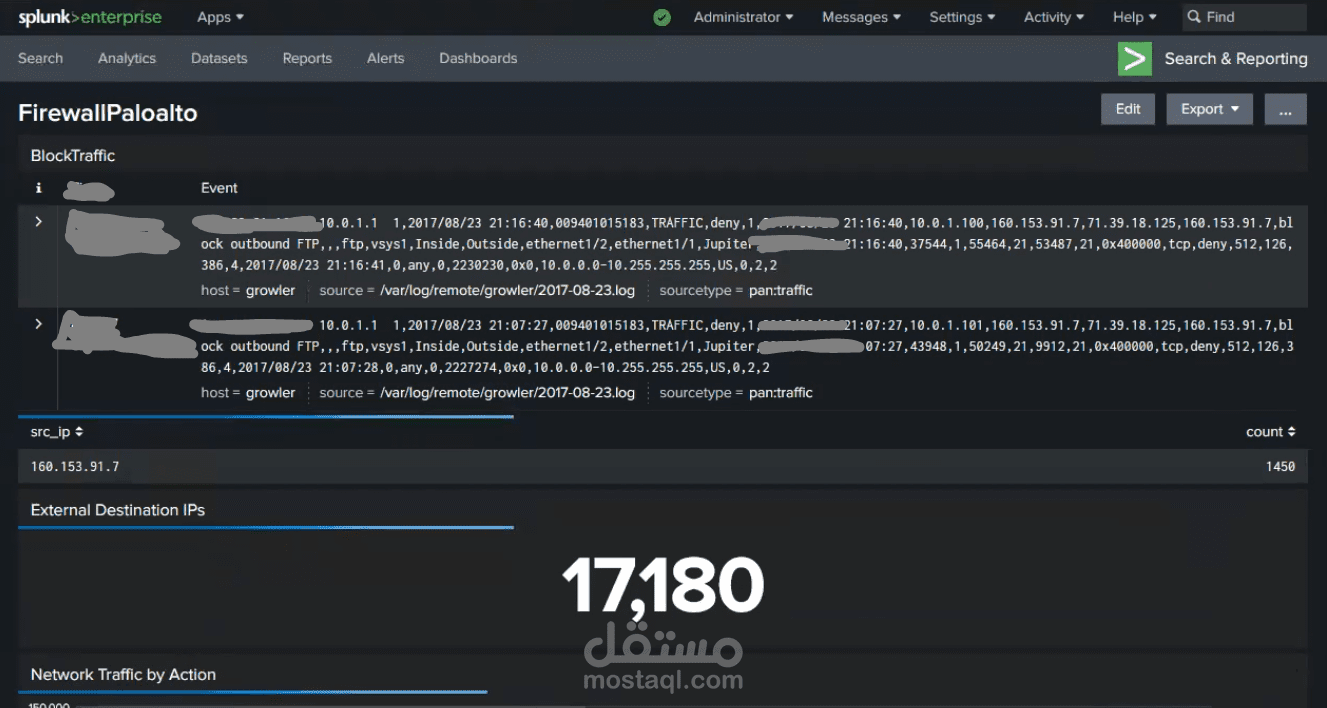Go to the Search tab
Screen dimensions: 1327x708
point(40,58)
